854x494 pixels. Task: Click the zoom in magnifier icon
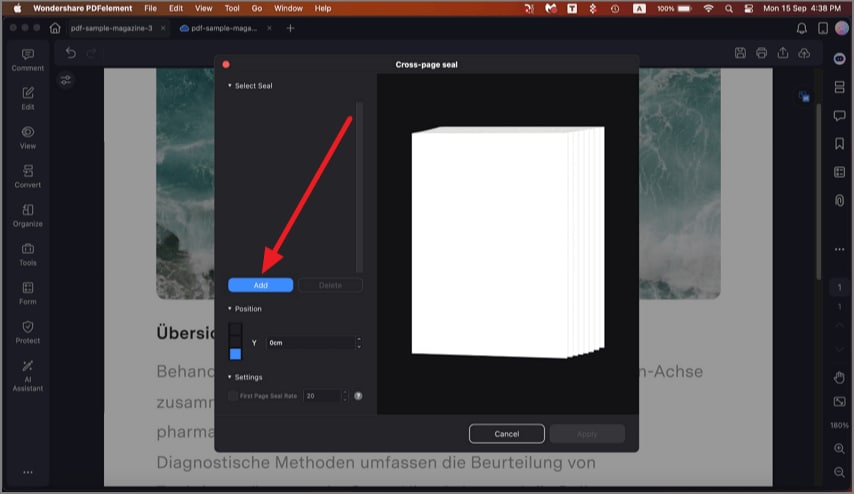tap(839, 449)
